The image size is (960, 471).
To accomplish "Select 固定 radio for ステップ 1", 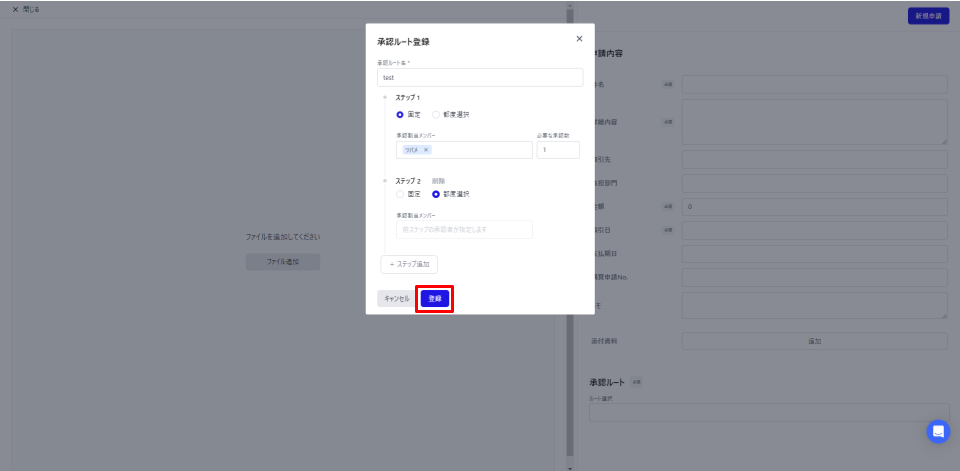I will pos(400,115).
